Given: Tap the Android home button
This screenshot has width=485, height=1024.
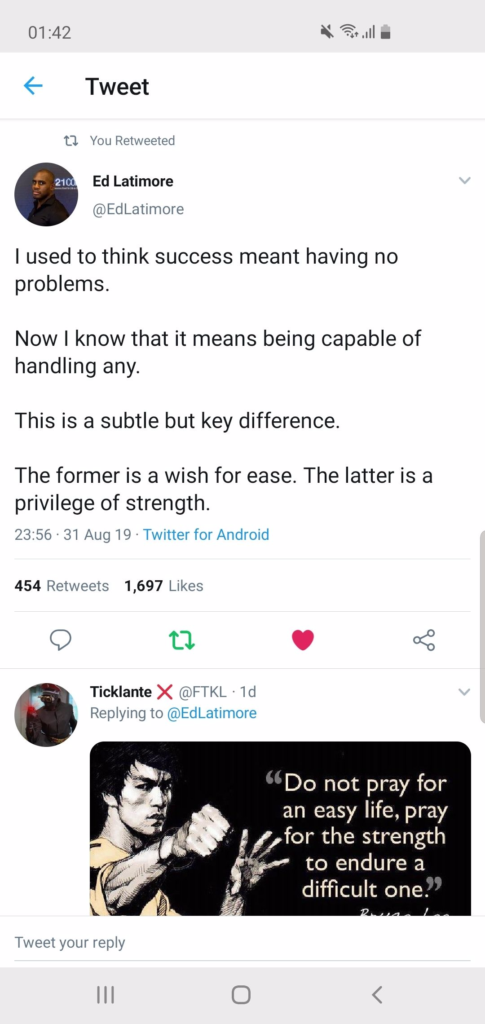Looking at the screenshot, I should point(241,995).
